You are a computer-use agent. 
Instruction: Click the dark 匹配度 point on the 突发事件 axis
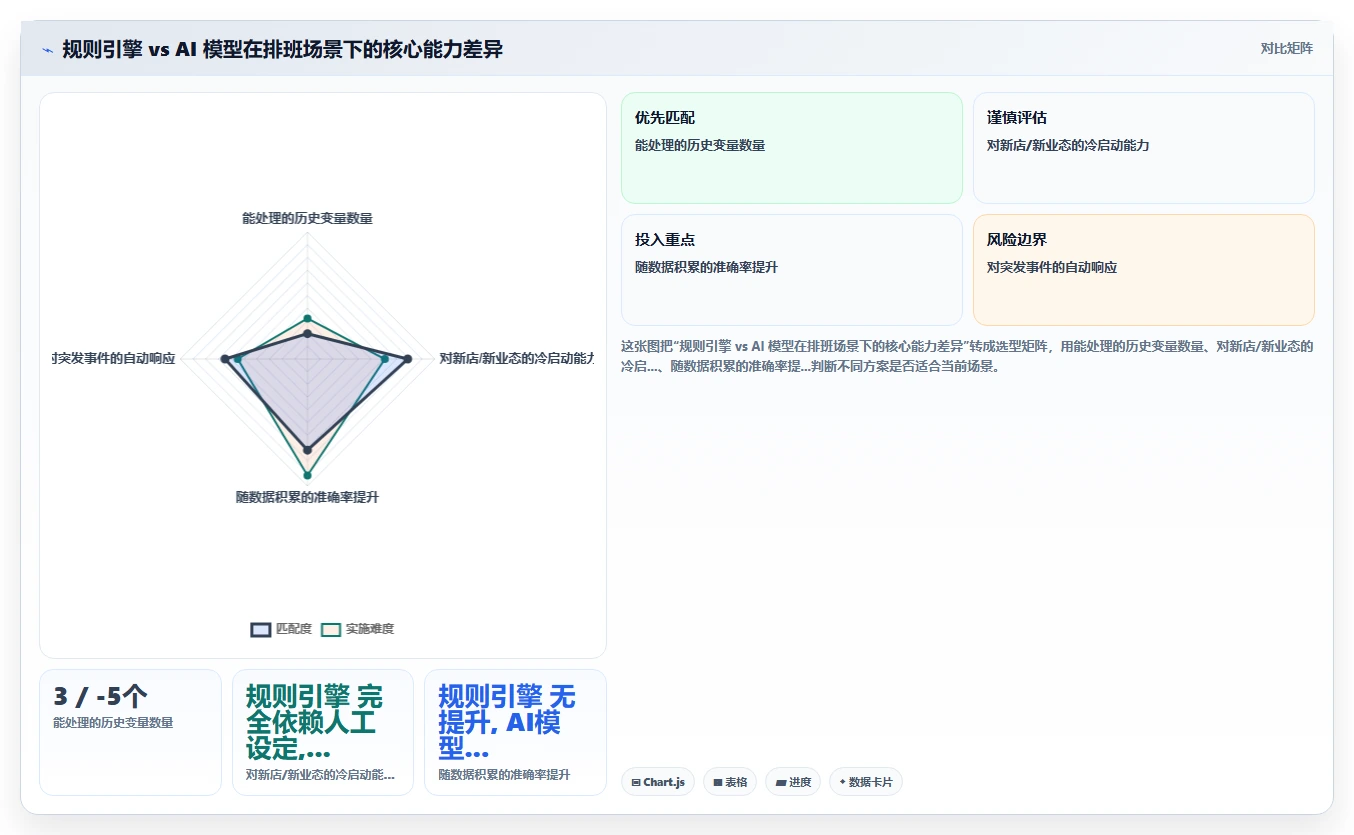(x=224, y=358)
